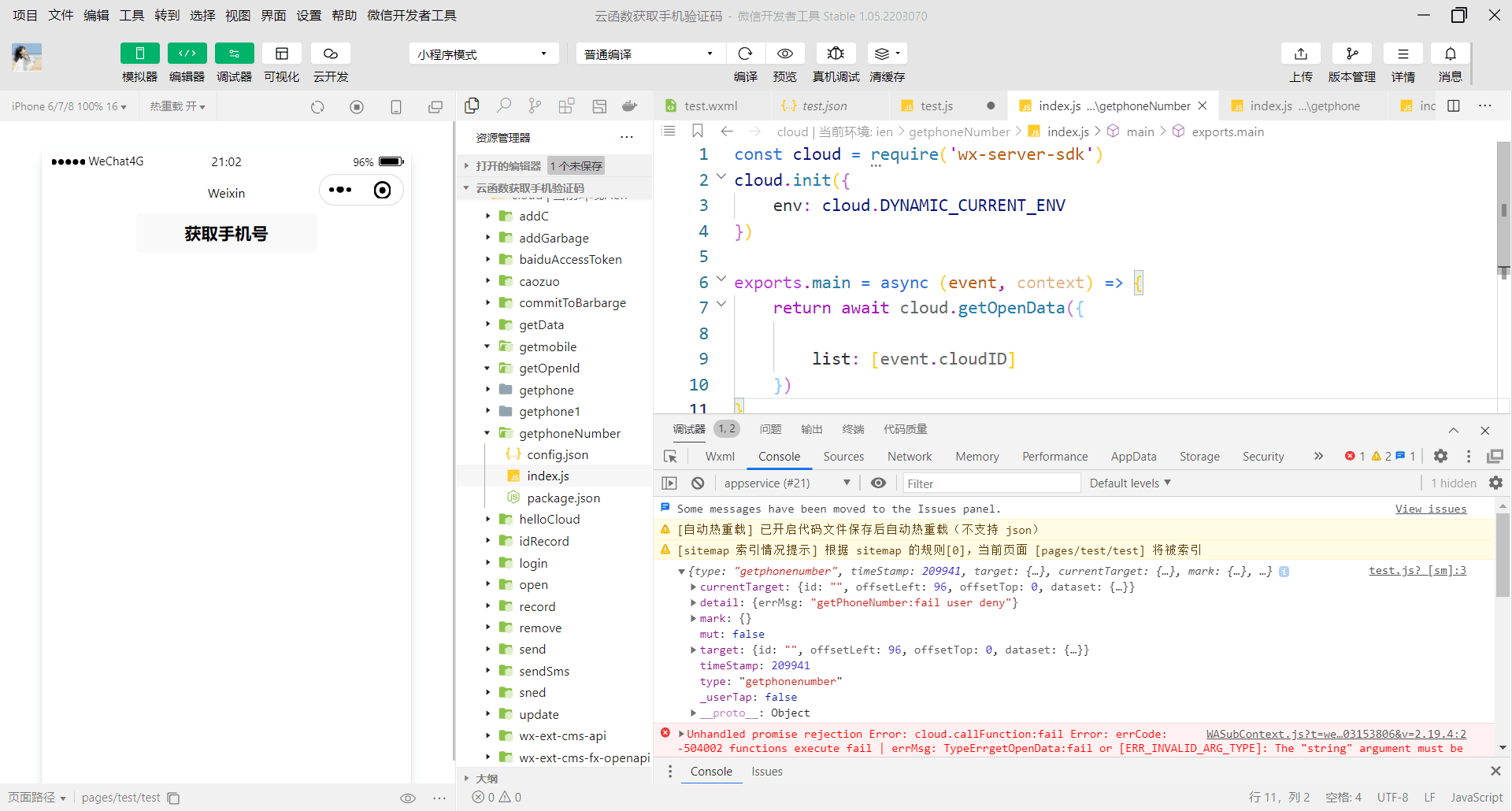
Task: Collapse the debugger panel with chevron
Action: [x=1453, y=430]
